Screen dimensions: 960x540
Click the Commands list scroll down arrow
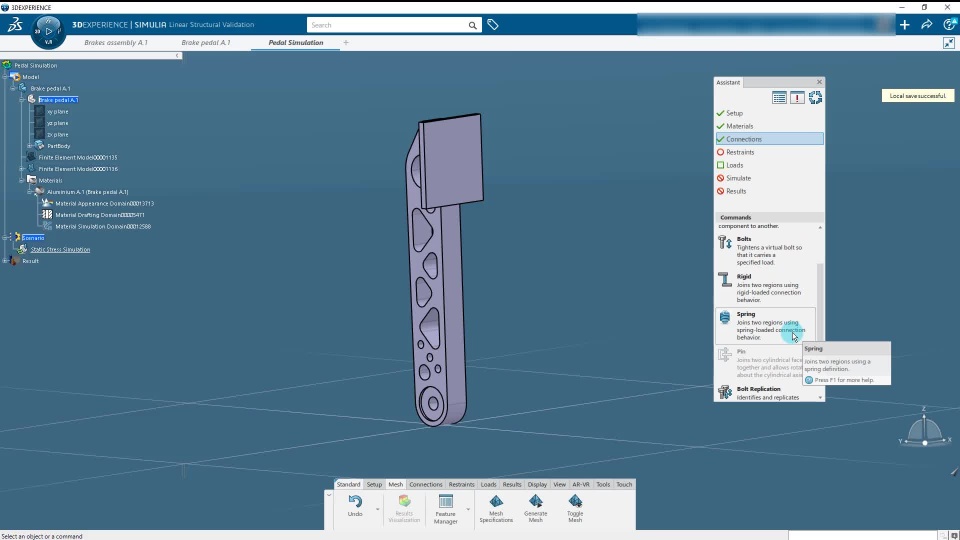click(x=820, y=398)
